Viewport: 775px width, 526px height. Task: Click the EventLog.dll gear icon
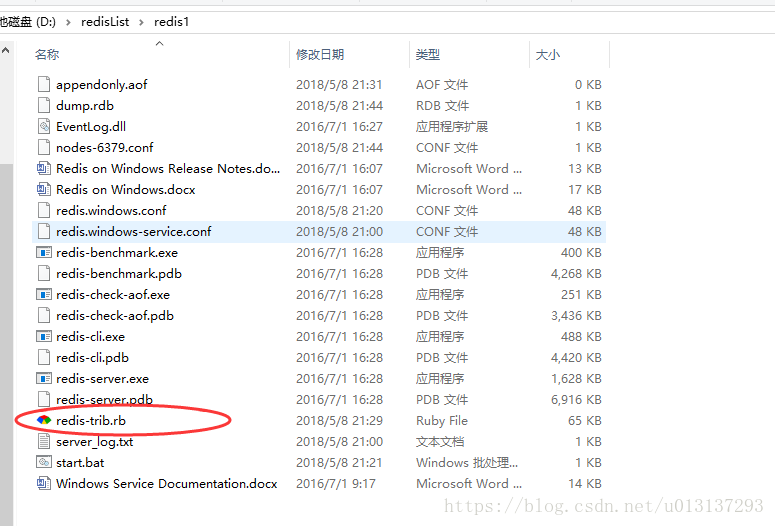point(44,127)
